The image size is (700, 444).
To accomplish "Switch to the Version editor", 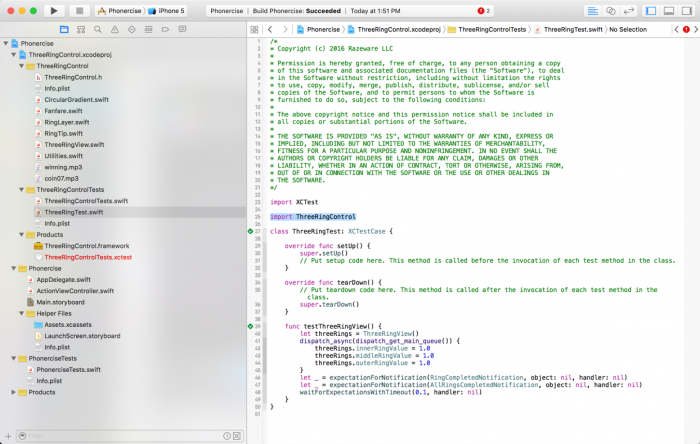I will 628,11.
